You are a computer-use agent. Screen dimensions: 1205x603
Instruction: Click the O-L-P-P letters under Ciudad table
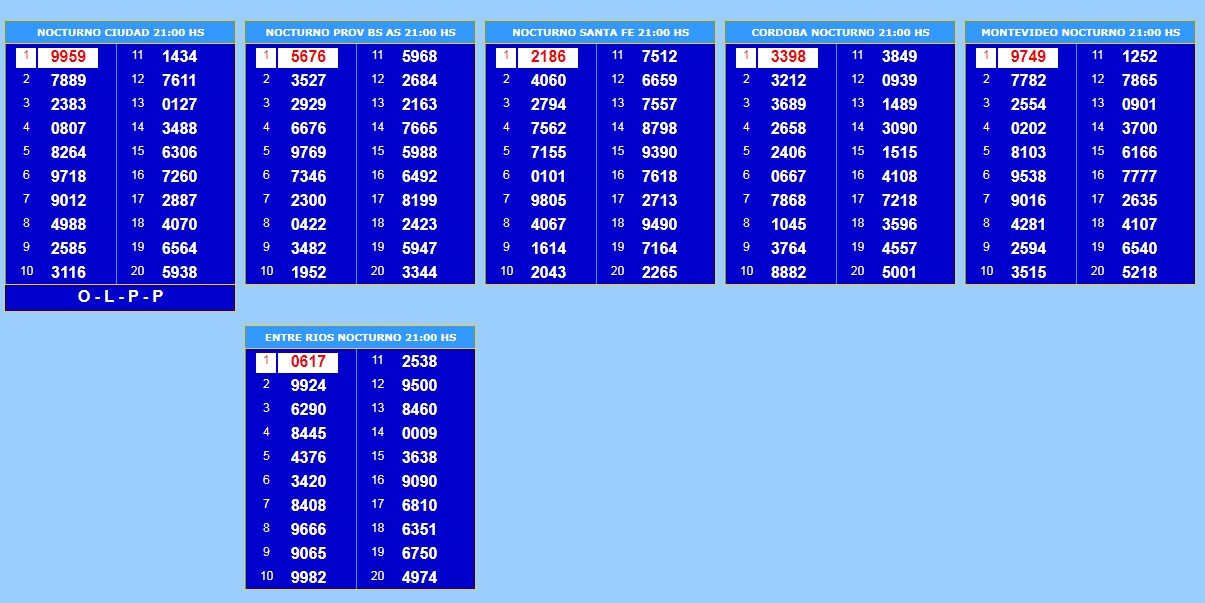[120, 297]
